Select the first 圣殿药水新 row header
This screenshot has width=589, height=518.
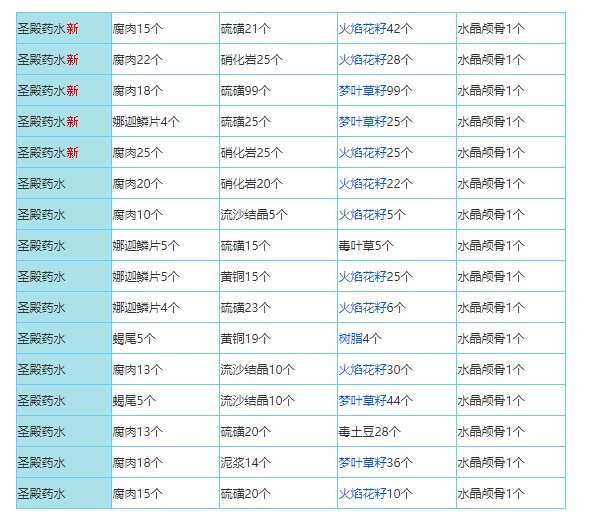64,28
